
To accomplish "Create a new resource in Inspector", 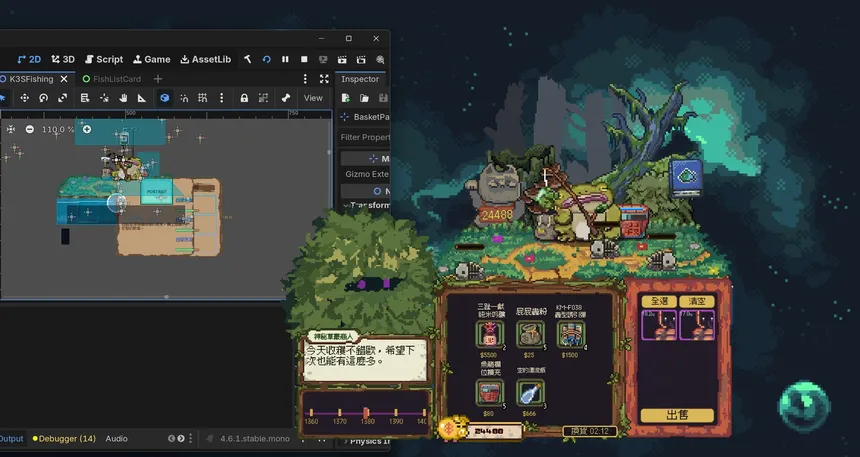I will tap(346, 98).
